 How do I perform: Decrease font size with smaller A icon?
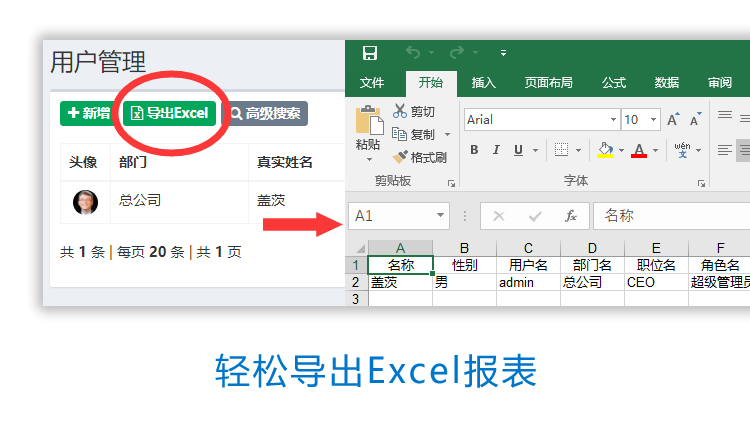coord(695,119)
